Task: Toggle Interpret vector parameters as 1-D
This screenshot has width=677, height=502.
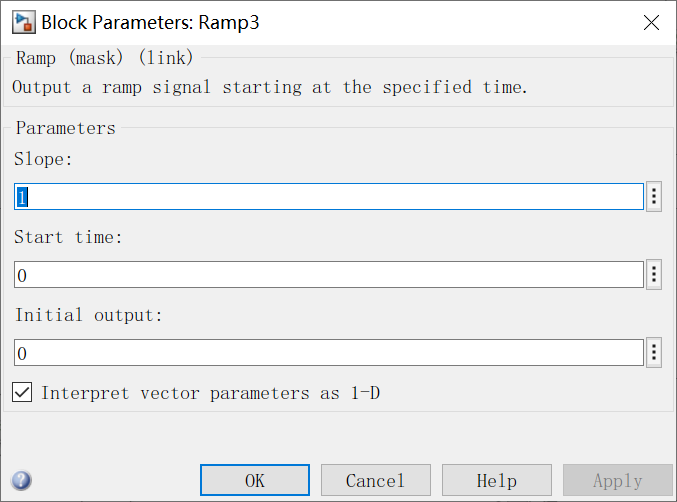Action: pyautogui.click(x=22, y=393)
